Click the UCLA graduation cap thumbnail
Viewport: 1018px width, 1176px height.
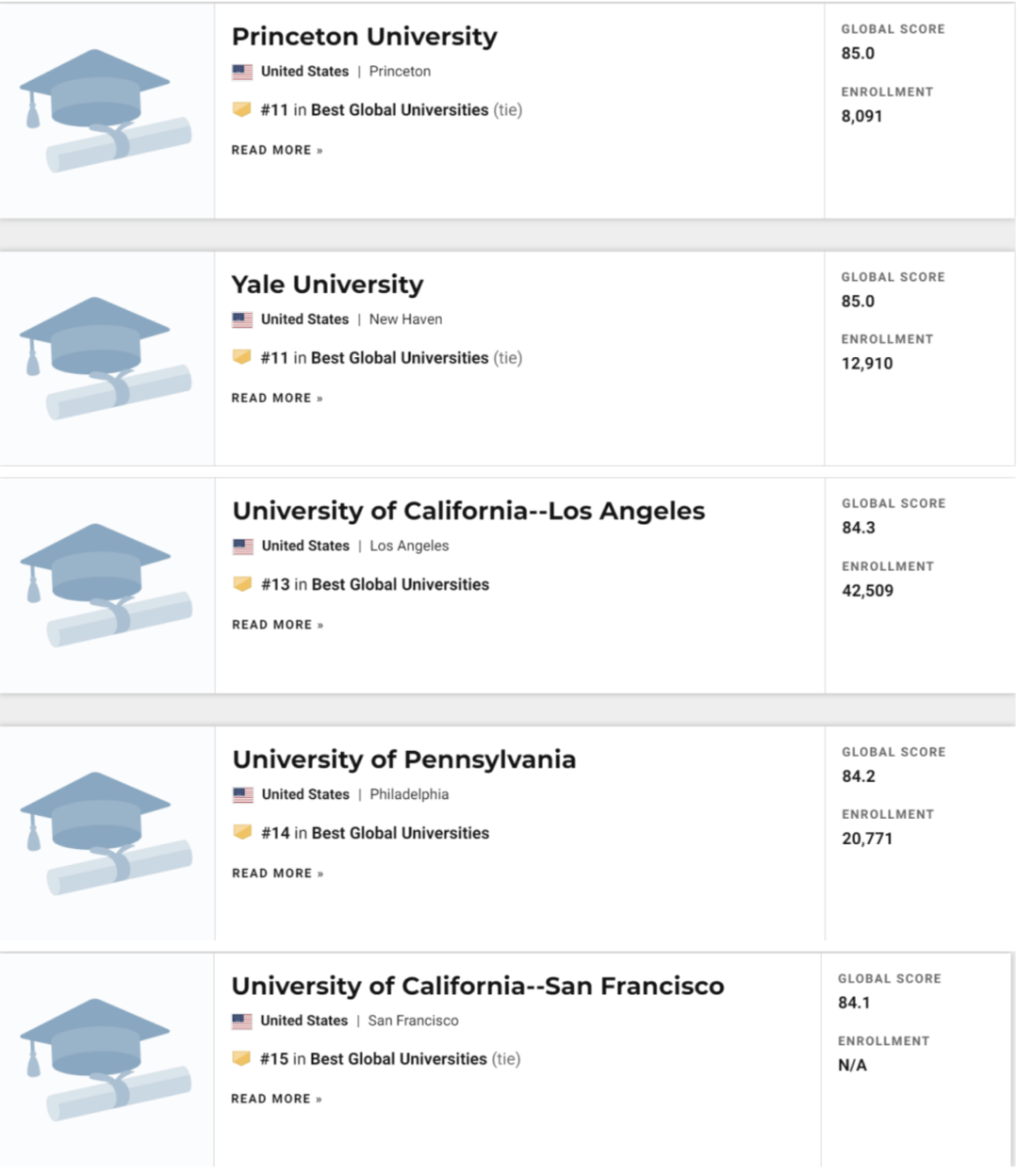[106, 585]
